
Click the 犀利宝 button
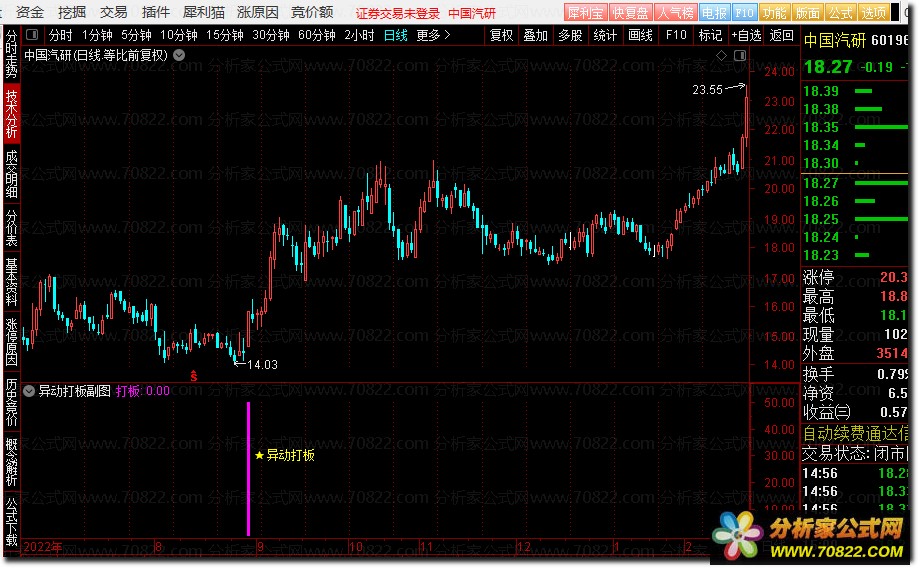[586, 12]
